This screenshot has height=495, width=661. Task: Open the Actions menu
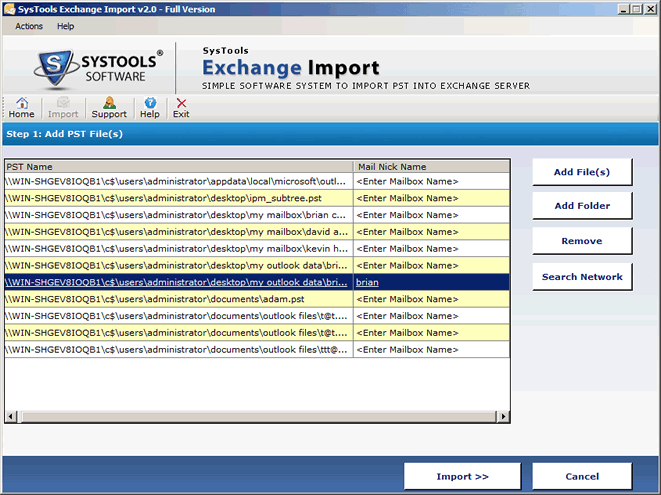click(x=29, y=26)
